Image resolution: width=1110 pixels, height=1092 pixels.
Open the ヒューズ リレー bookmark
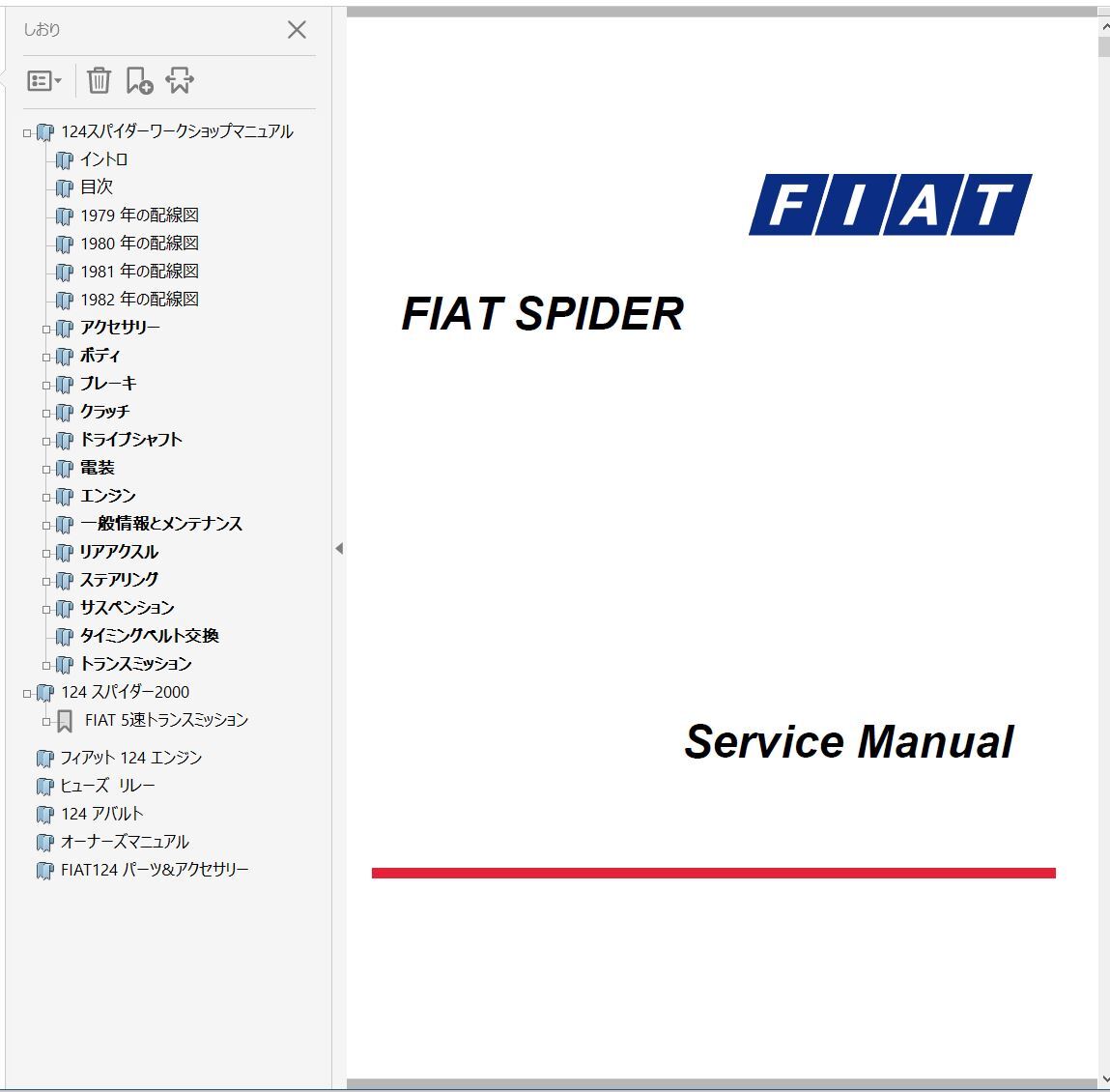click(107, 786)
